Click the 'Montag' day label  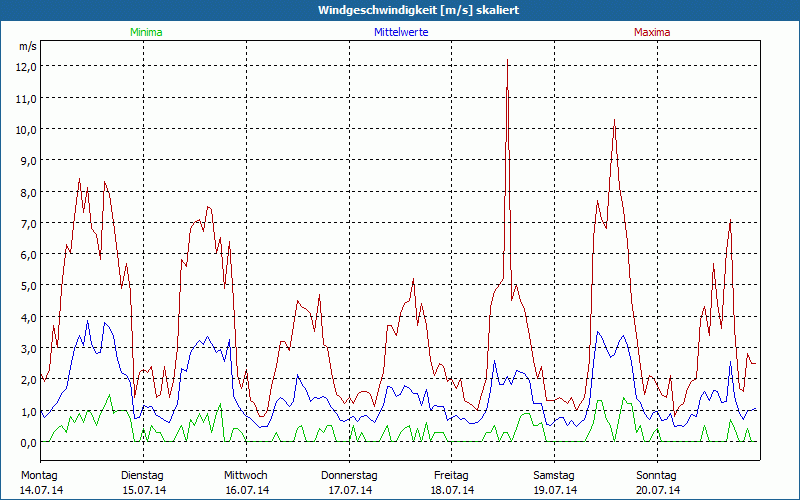point(39,476)
